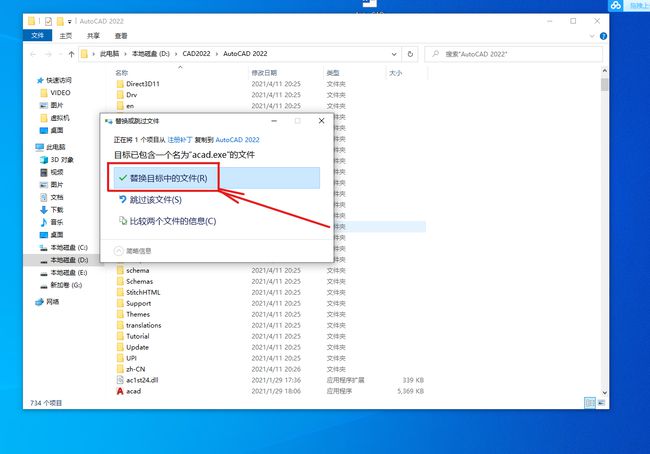The image size is (650, 454).
Task: Close the 替换或跳过文件 dialog
Action: [321, 121]
